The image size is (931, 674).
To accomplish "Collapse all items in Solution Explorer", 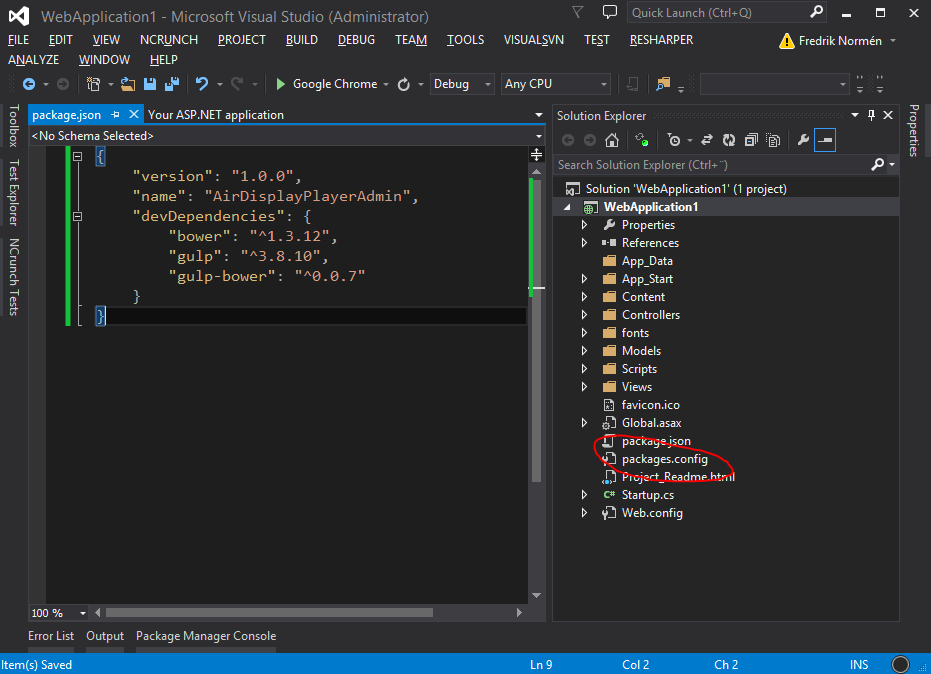I will pyautogui.click(x=751, y=140).
